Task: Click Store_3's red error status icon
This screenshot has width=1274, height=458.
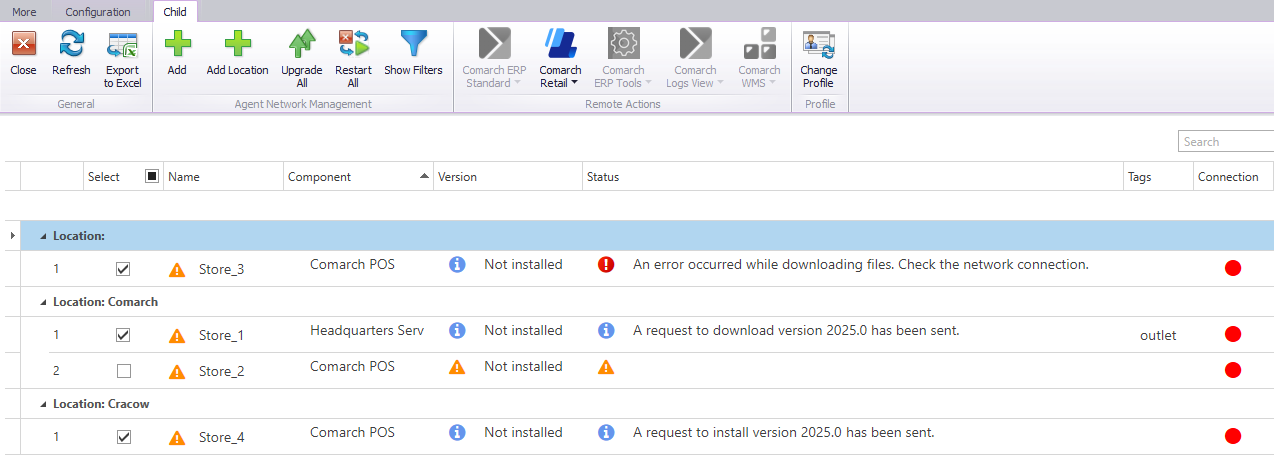Action: (605, 265)
